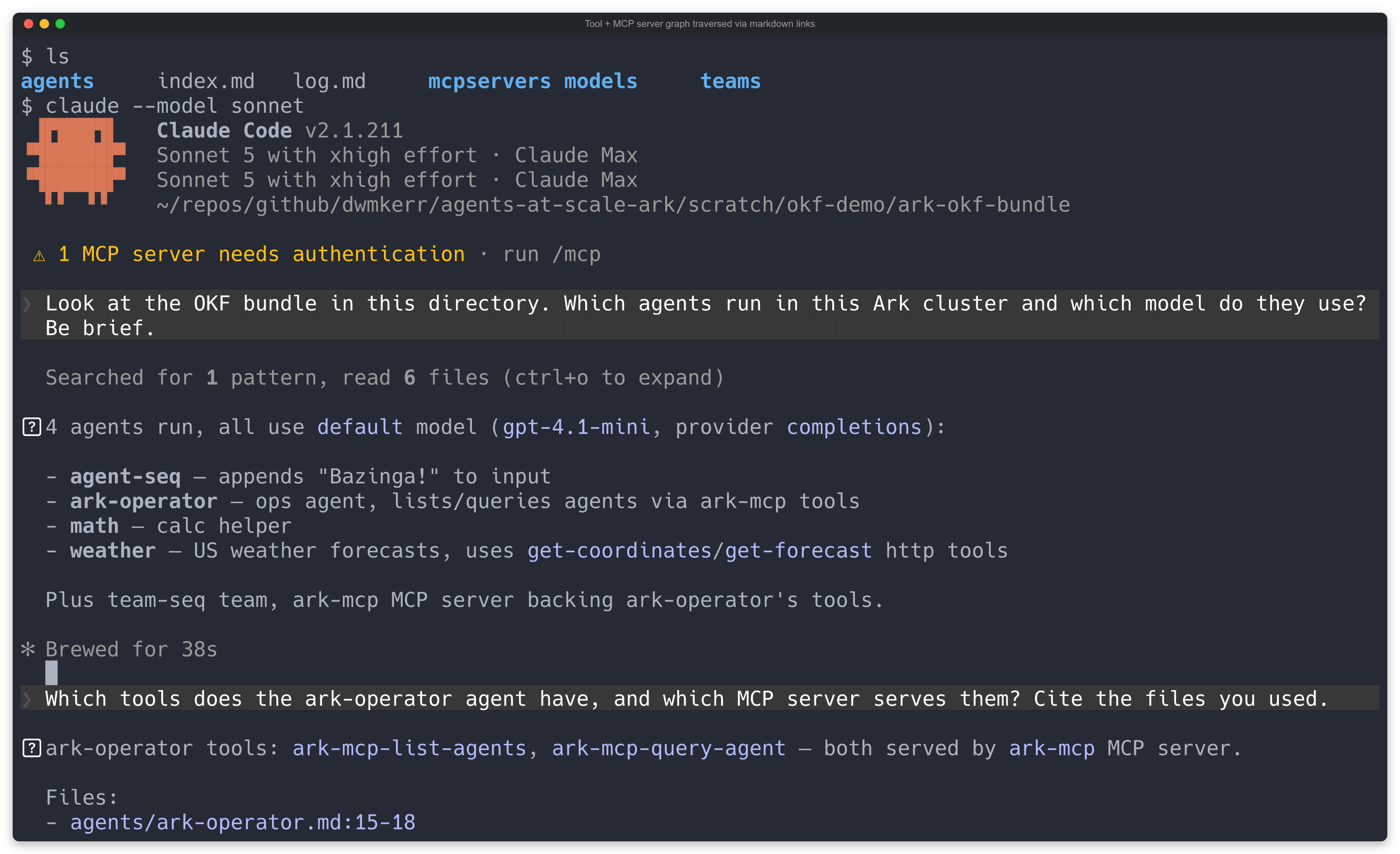Click the first 'Sonnet 5 with xhigh effort' line

[397, 155]
